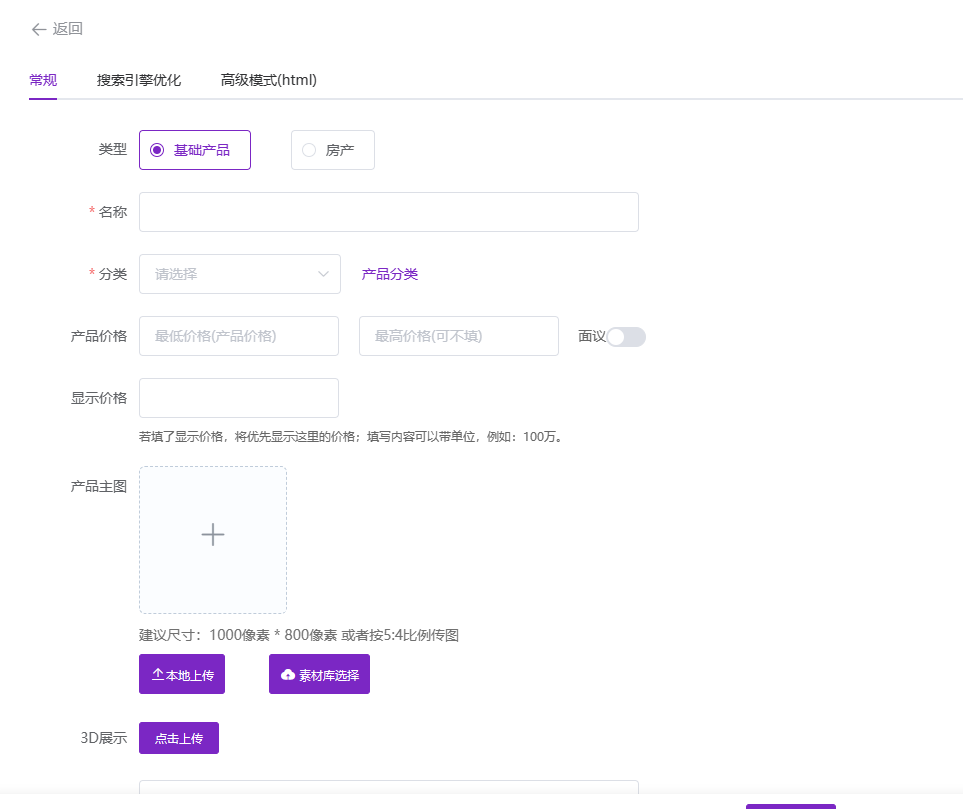Click the back arrow icon
The image size is (963, 809).
point(39,29)
